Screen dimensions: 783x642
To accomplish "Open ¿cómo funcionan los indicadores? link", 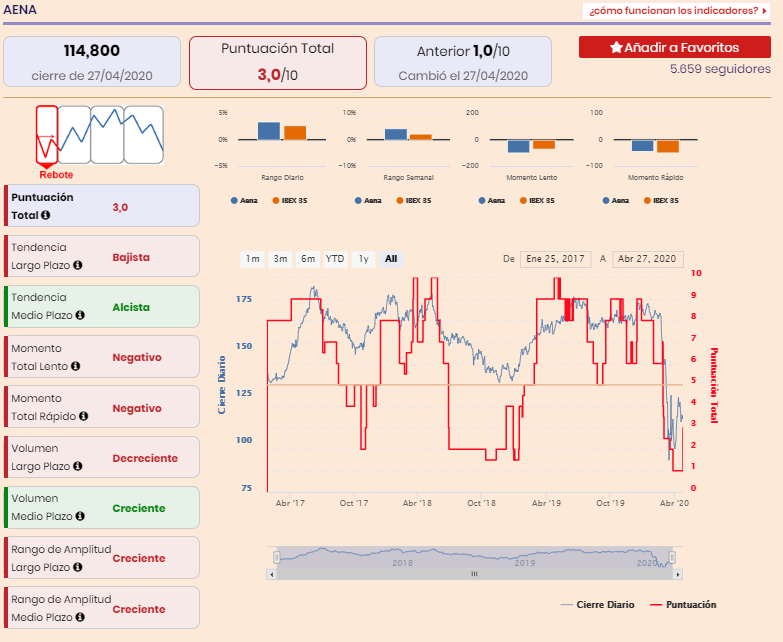I will pos(674,10).
